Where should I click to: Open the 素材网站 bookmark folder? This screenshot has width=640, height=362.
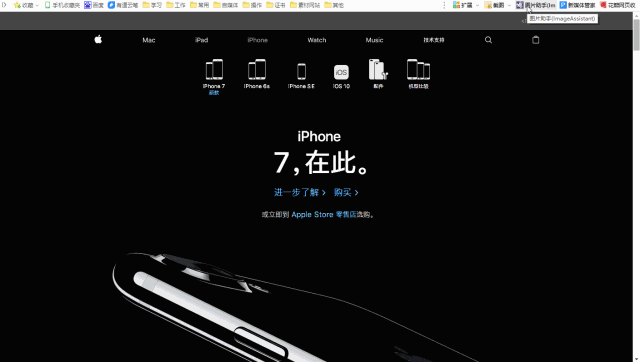pyautogui.click(x=305, y=5)
